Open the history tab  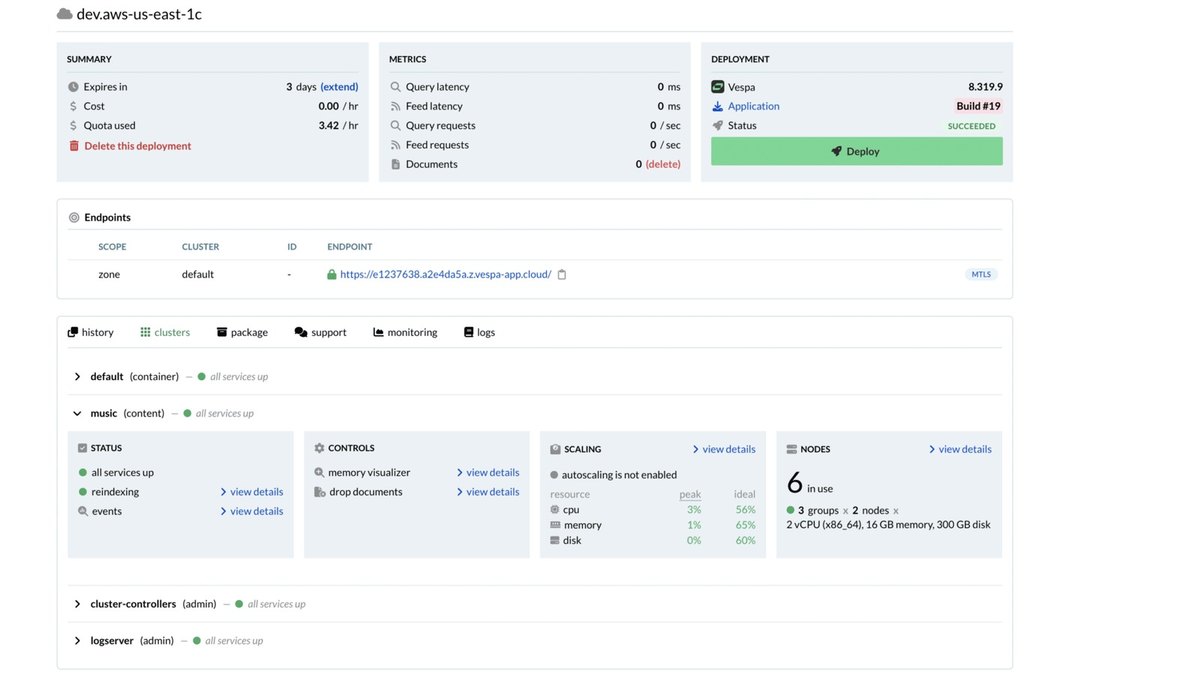[x=91, y=332]
